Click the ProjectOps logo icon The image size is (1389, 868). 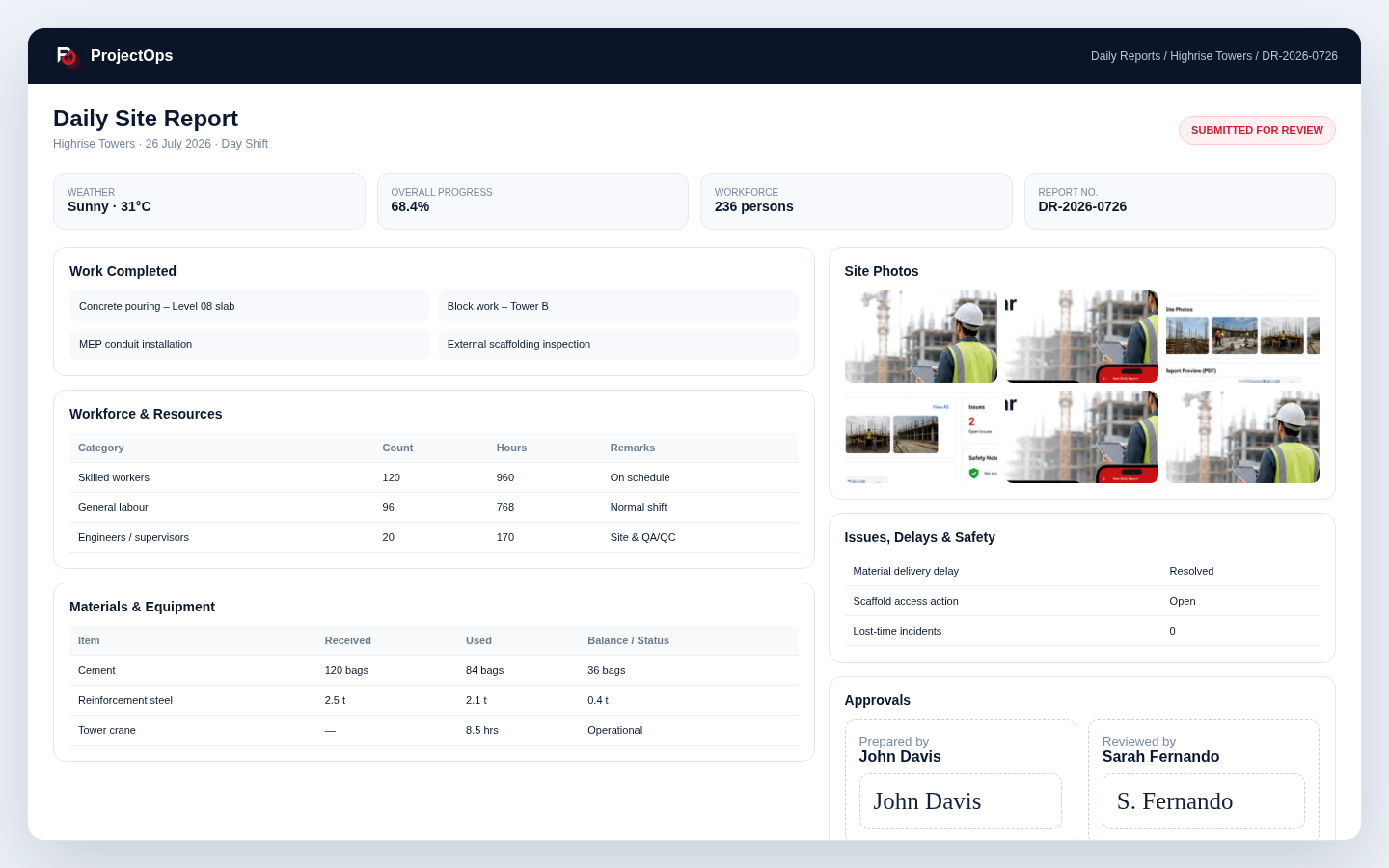pyautogui.click(x=67, y=56)
